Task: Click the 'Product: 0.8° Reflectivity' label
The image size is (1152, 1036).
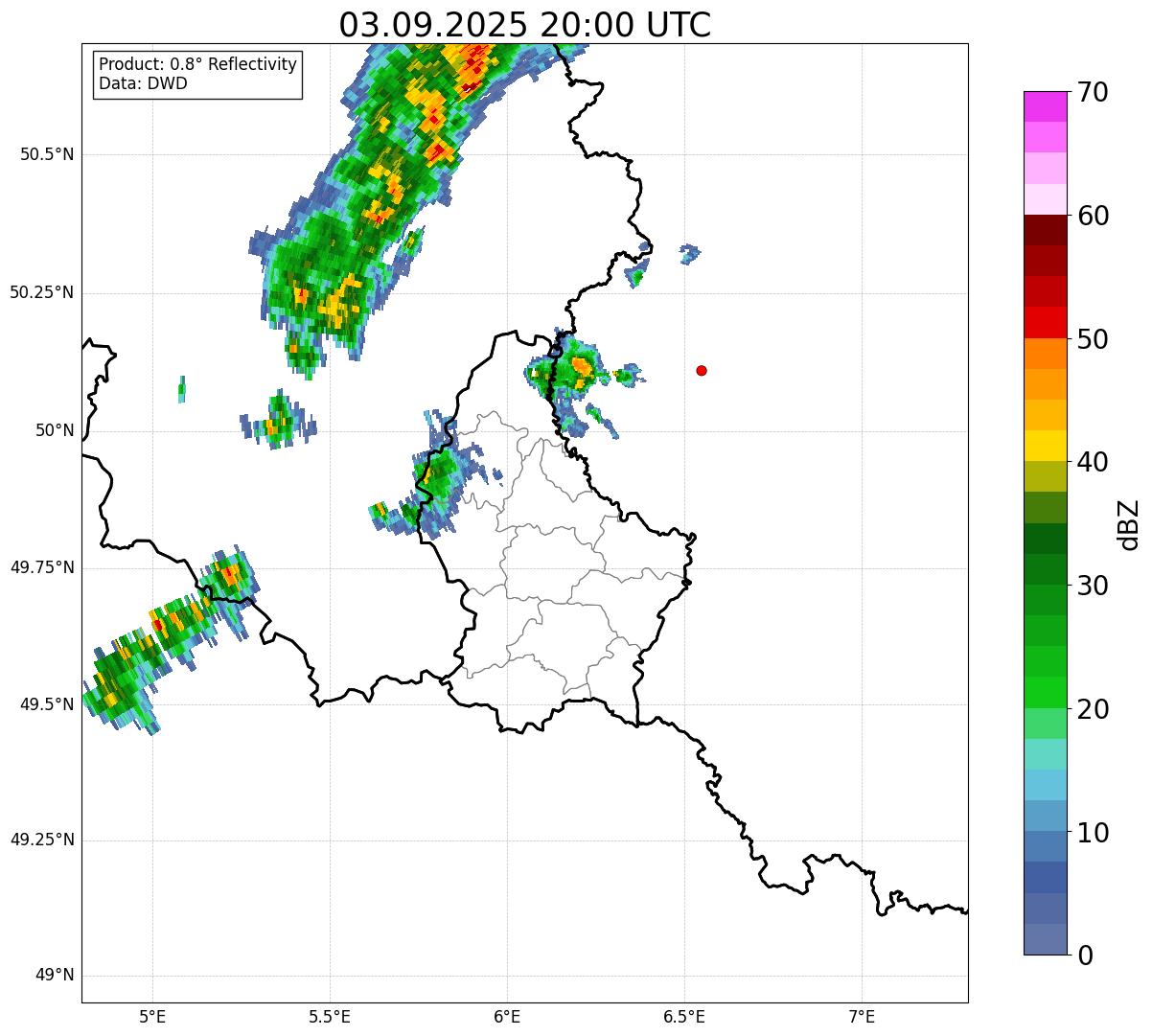Action: click(198, 64)
